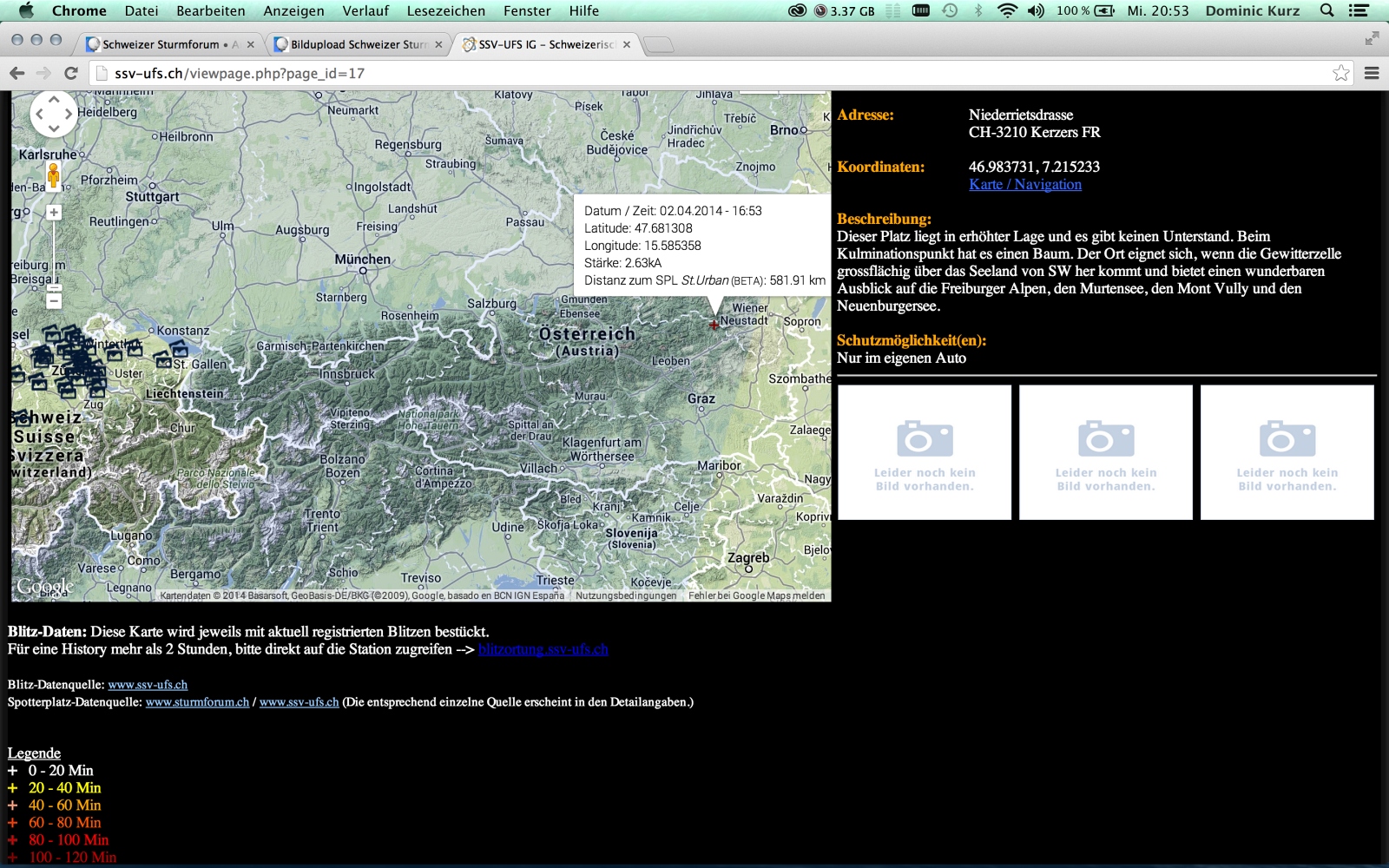Zoom out with the map minus button
1389x868 pixels.
54,301
